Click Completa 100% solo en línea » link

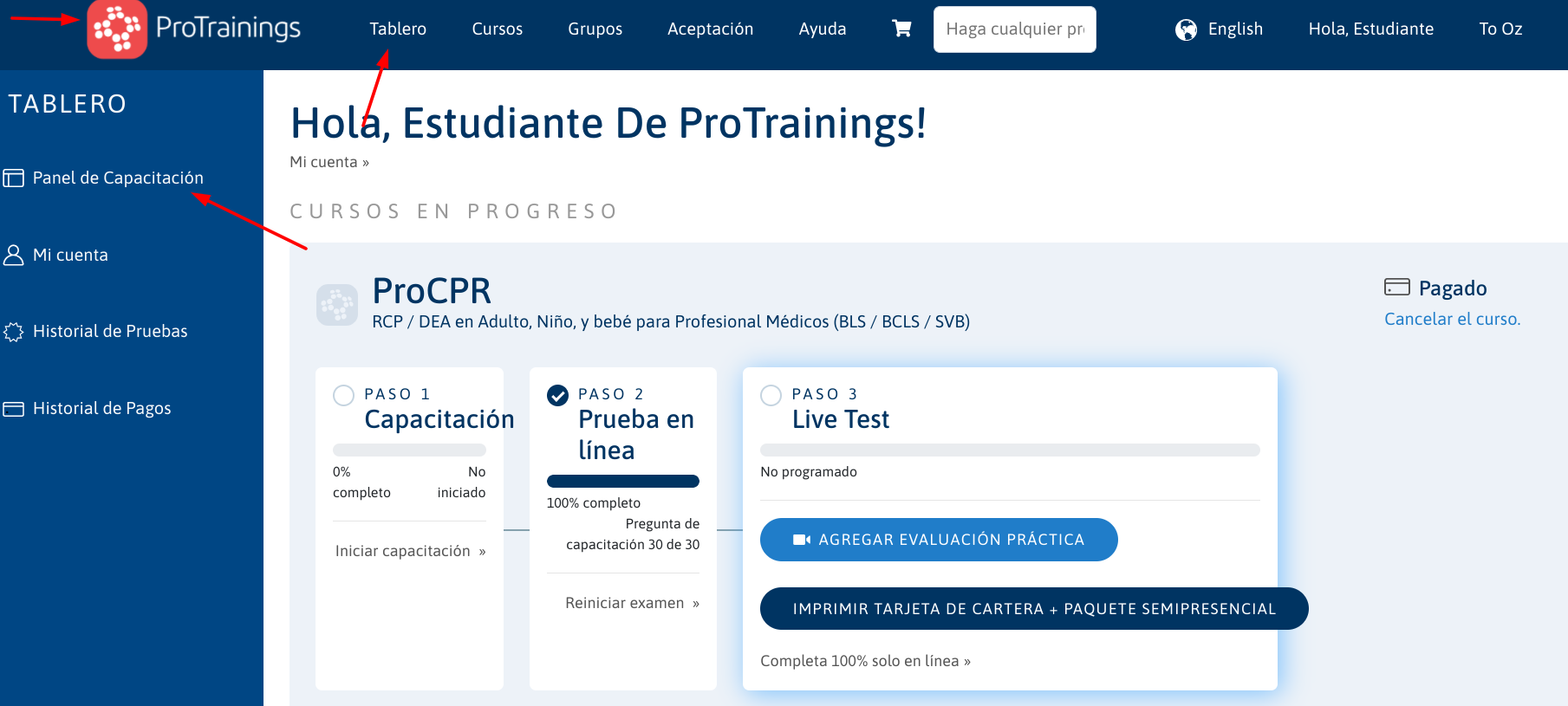(865, 661)
